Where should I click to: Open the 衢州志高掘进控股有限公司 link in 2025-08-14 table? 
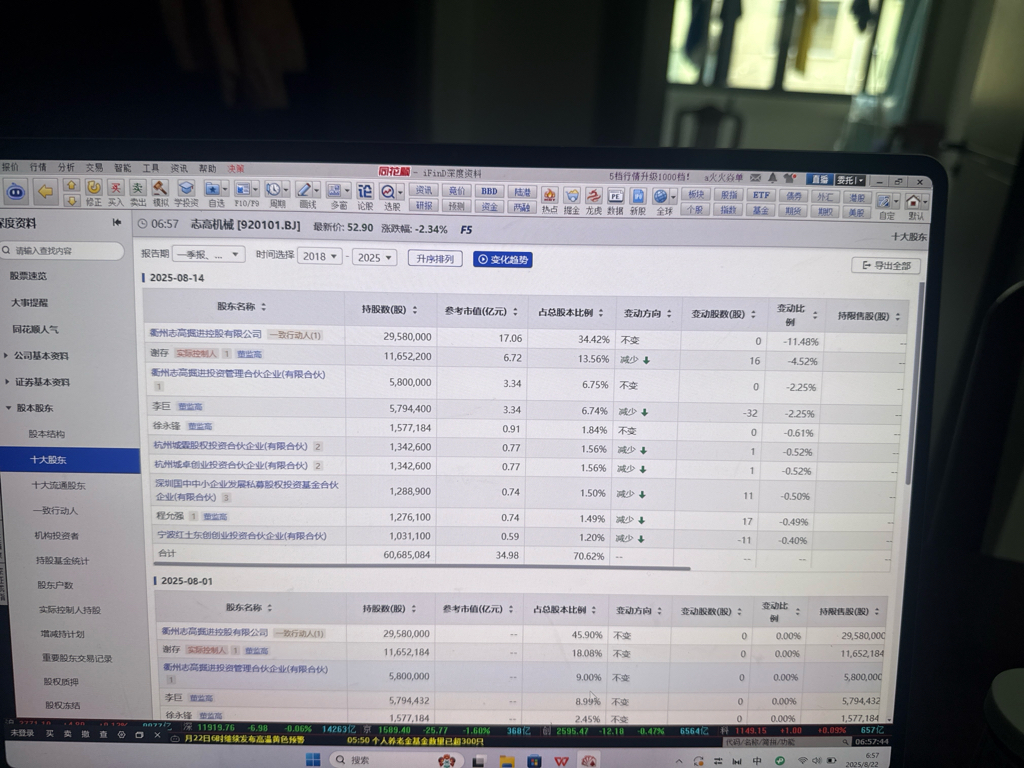point(206,334)
